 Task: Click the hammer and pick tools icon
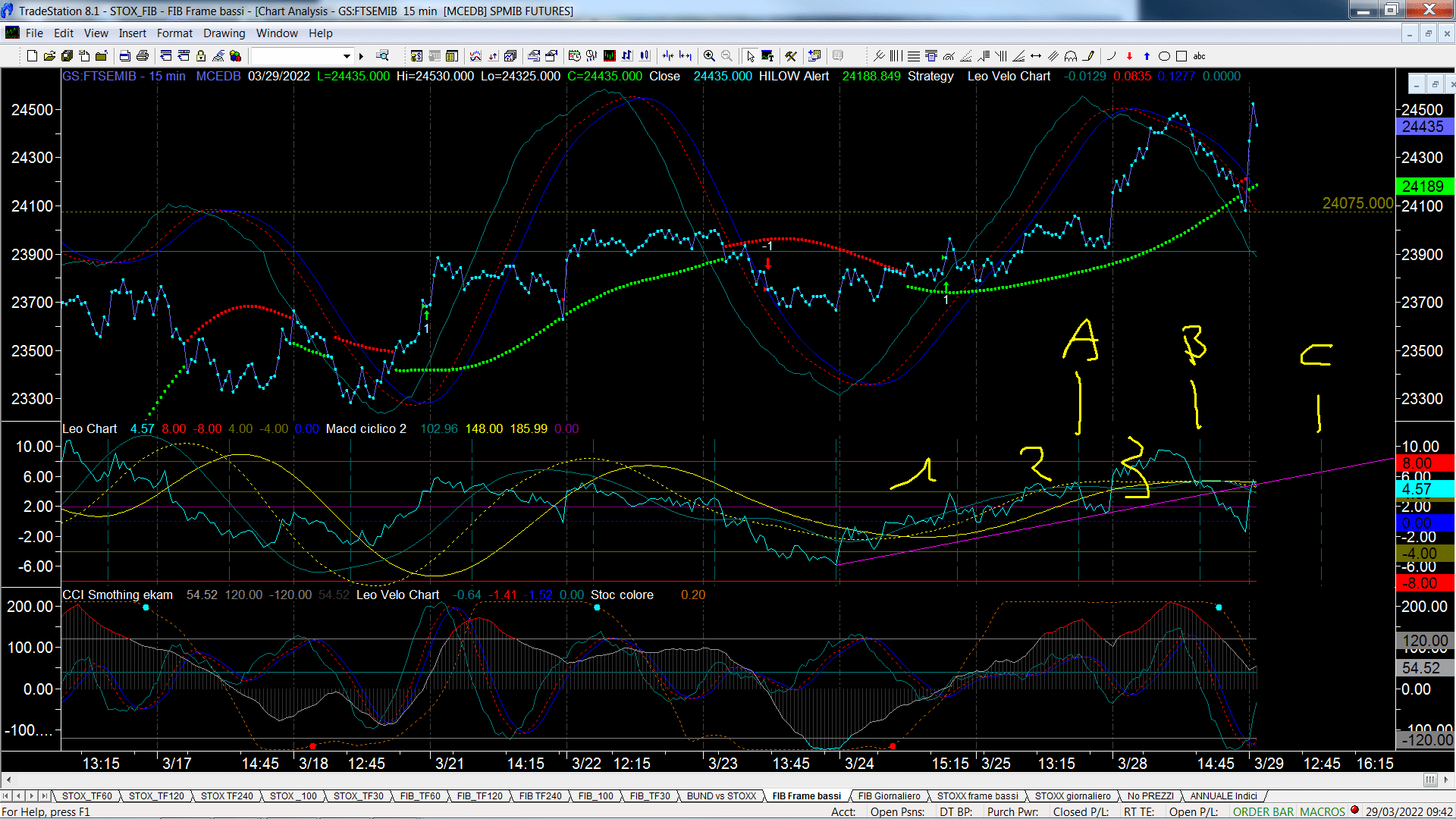(791, 56)
